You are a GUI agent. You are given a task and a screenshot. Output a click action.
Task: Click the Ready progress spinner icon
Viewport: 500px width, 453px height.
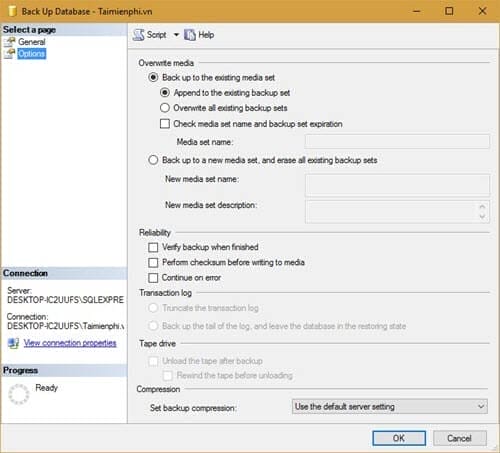19,394
